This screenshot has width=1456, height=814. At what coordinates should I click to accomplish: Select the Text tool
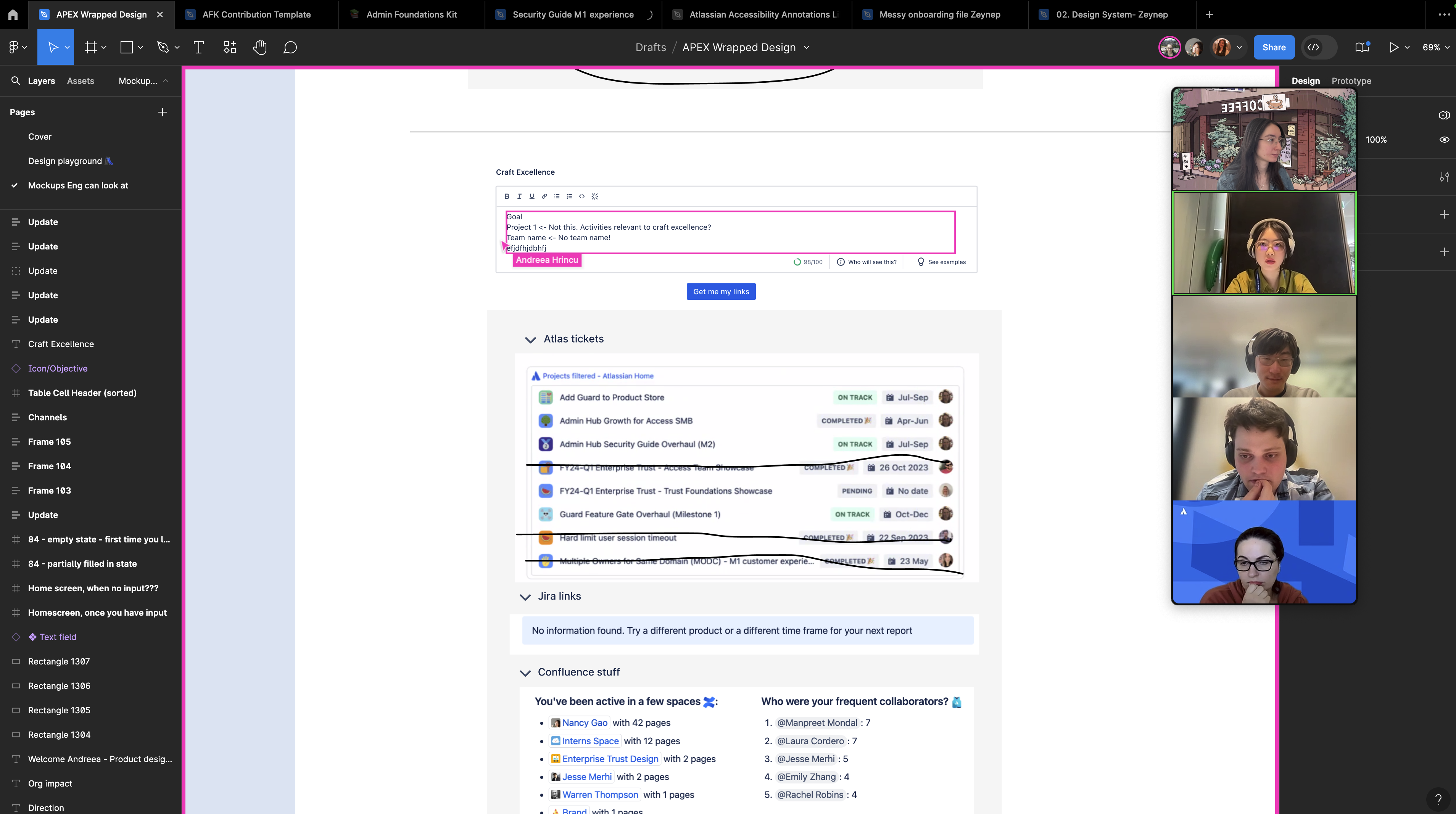(x=198, y=47)
